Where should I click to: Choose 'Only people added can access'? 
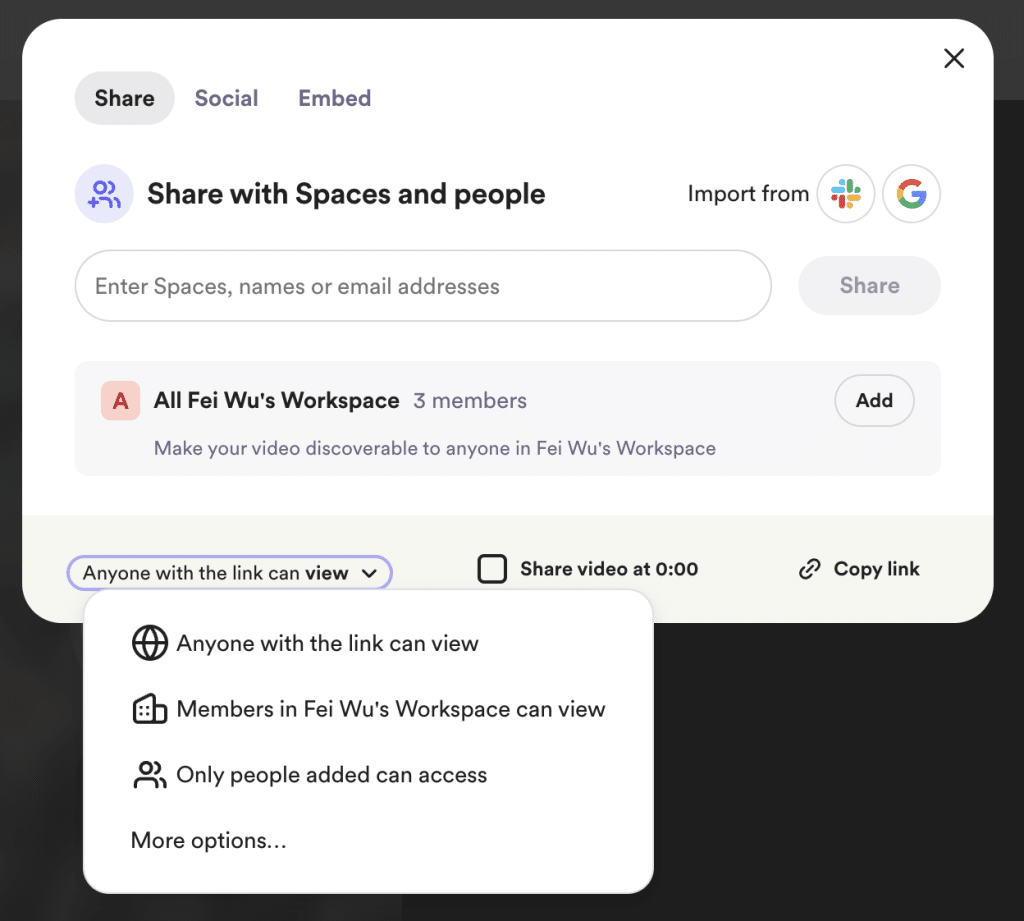pyautogui.click(x=331, y=775)
